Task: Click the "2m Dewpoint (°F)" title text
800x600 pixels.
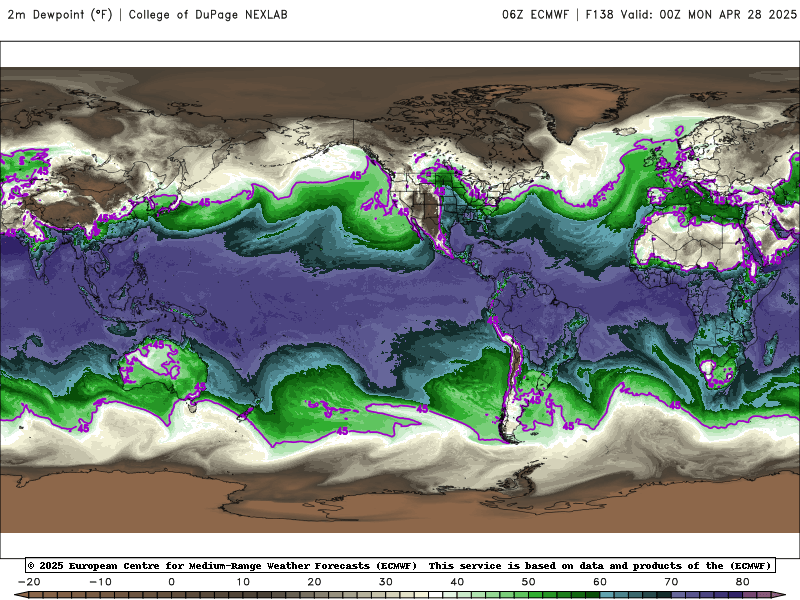Action: (x=60, y=14)
